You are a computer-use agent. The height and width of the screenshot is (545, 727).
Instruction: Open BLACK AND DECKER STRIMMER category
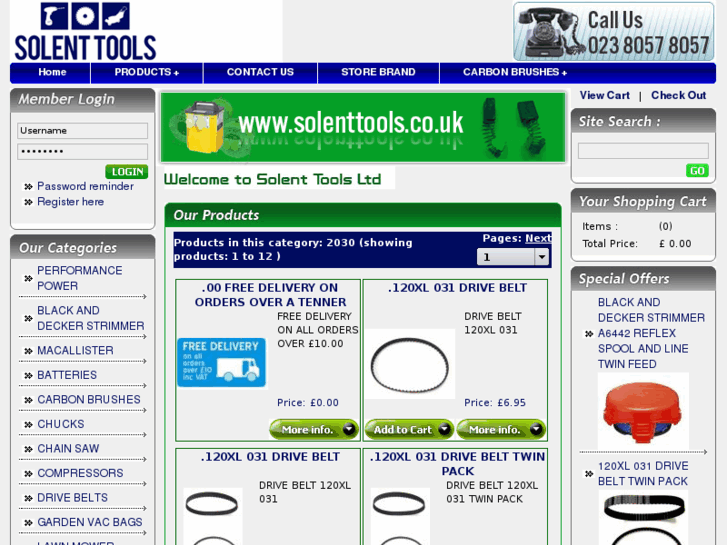click(90, 318)
